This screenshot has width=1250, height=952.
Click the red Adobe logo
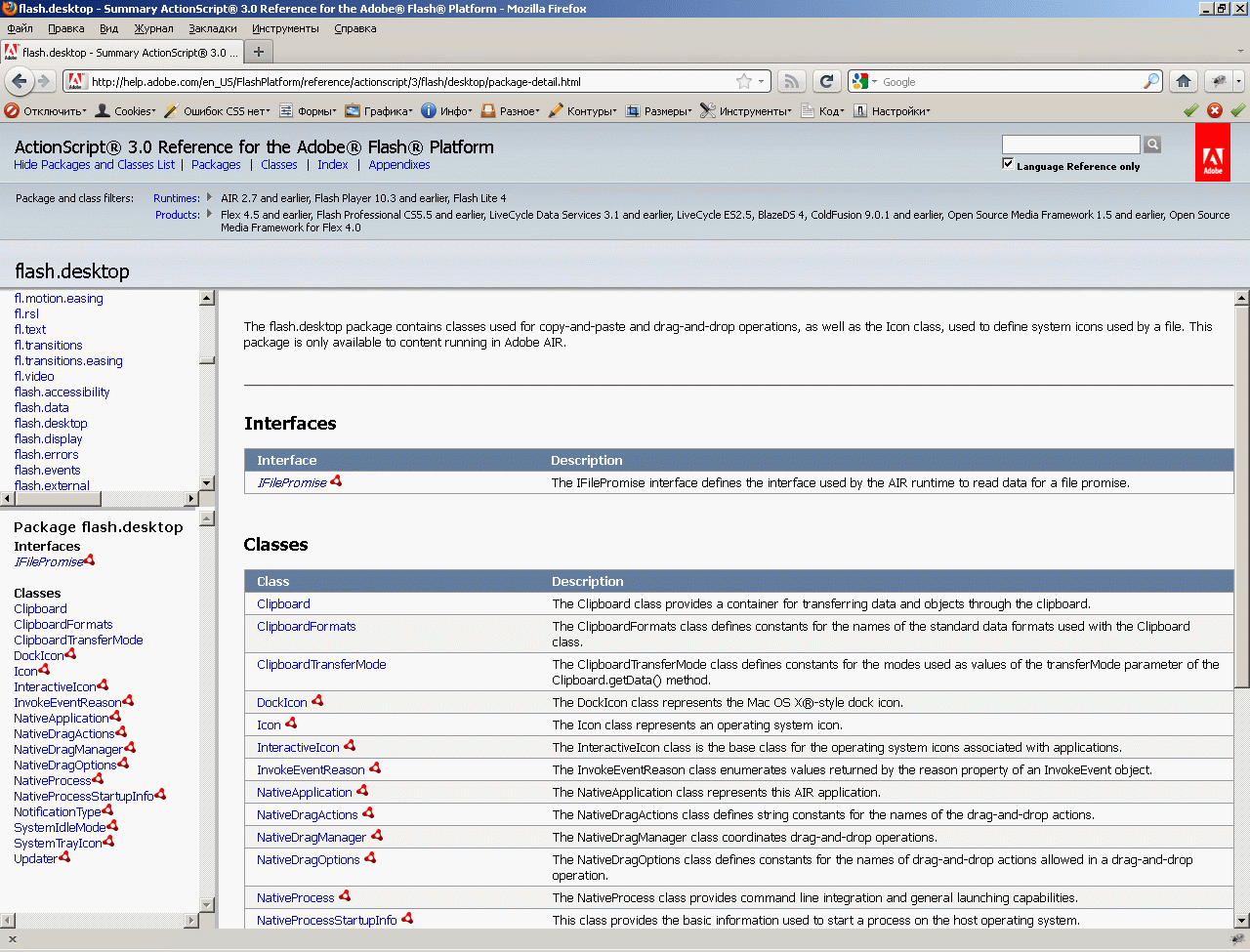click(1213, 152)
